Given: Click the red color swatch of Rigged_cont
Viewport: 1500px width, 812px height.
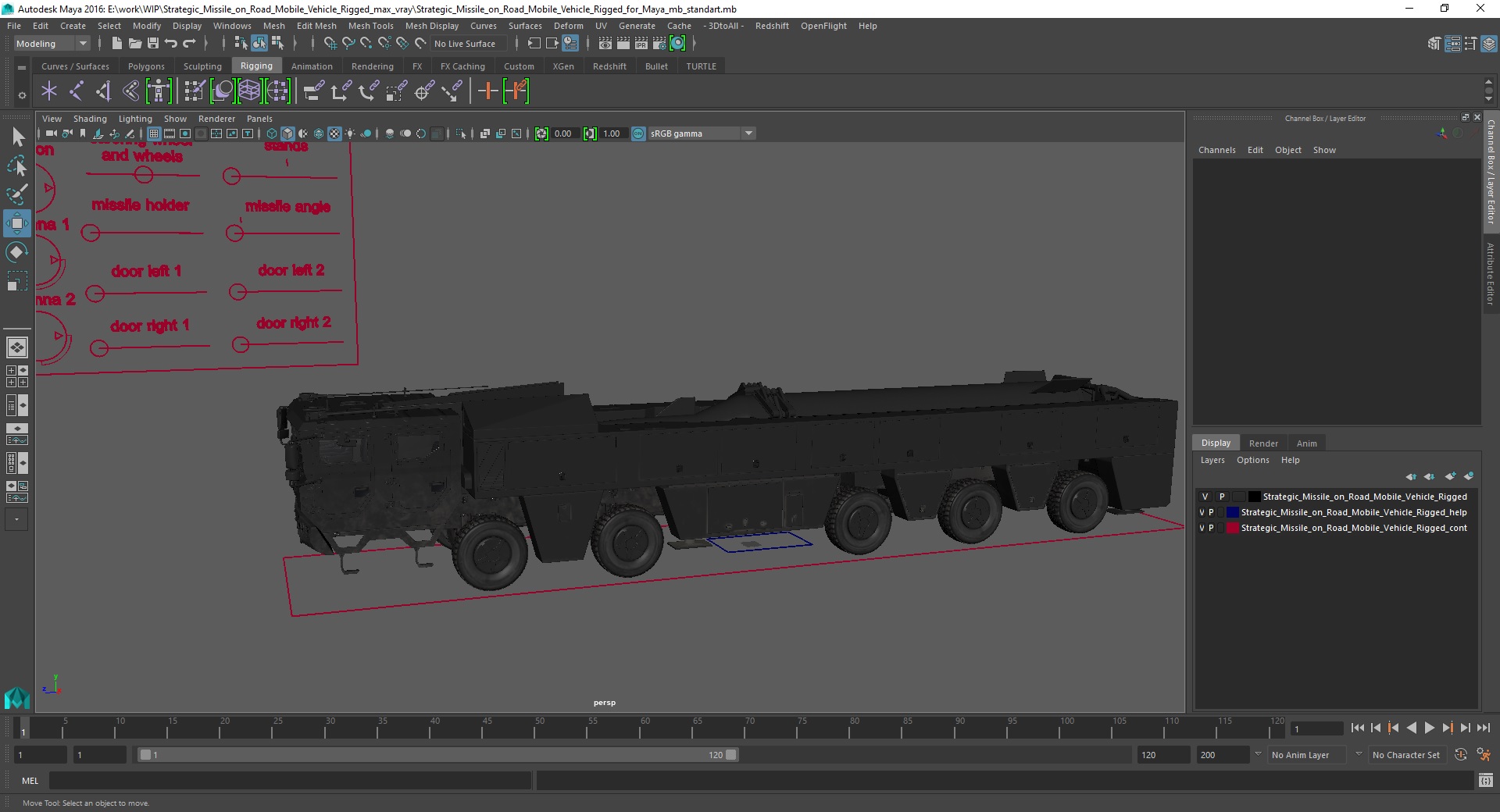Looking at the screenshot, I should pyautogui.click(x=1232, y=529).
